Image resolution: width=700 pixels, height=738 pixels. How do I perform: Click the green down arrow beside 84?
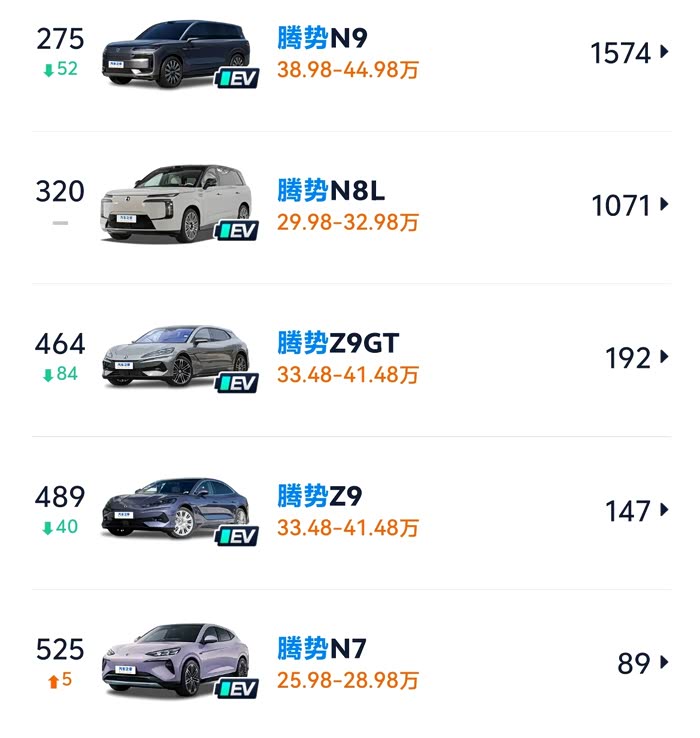pyautogui.click(x=47, y=375)
